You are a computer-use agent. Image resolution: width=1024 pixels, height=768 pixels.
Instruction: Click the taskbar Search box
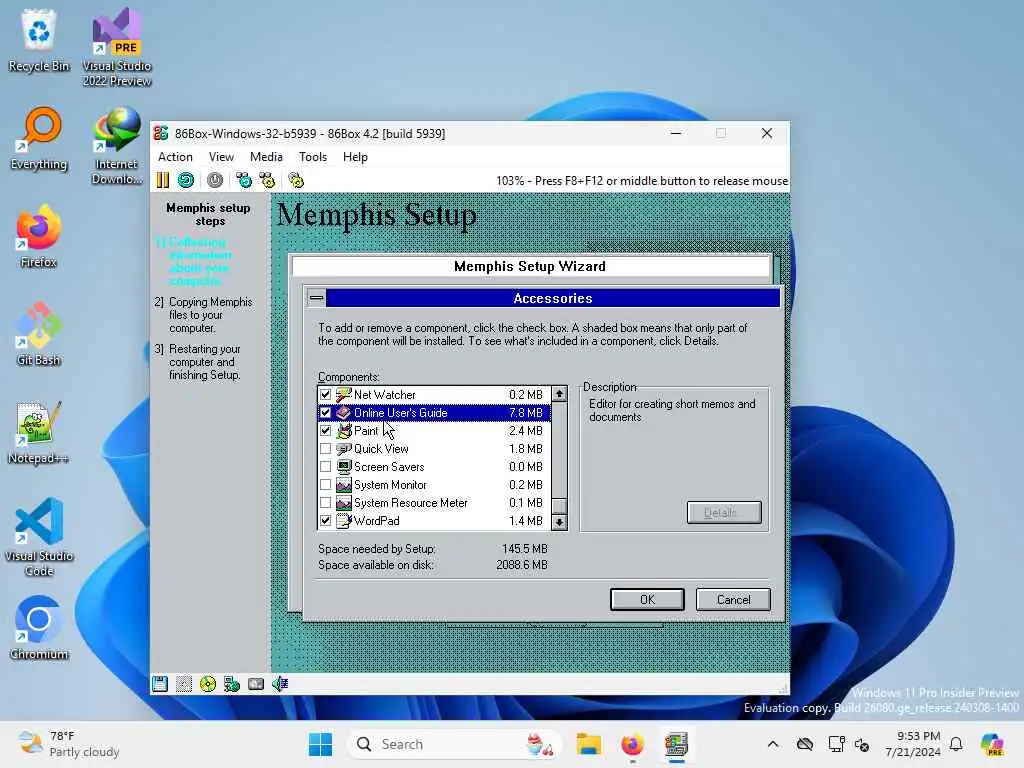(x=455, y=744)
